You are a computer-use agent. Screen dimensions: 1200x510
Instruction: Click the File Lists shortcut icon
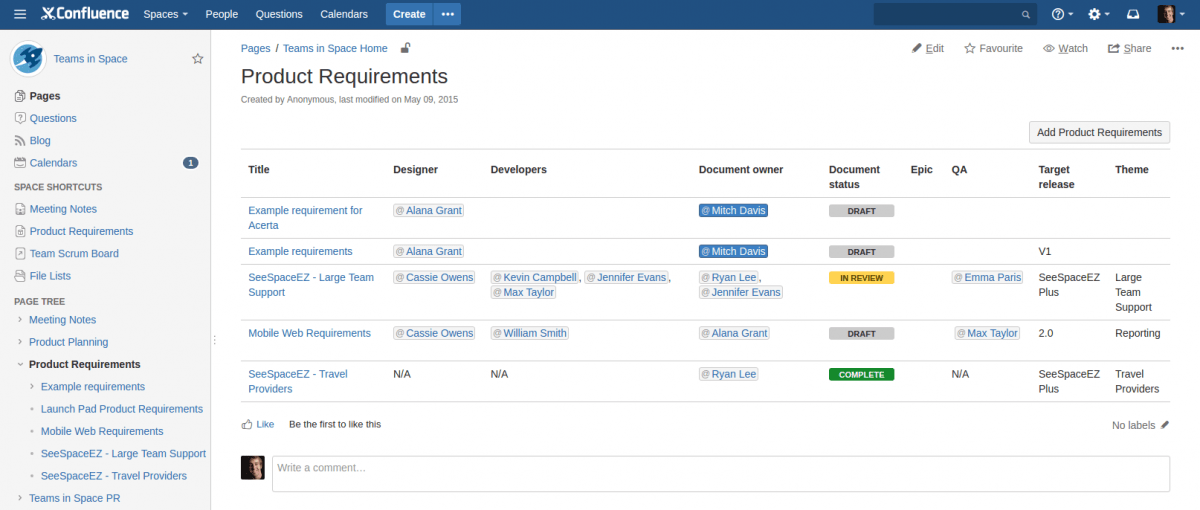tap(20, 276)
